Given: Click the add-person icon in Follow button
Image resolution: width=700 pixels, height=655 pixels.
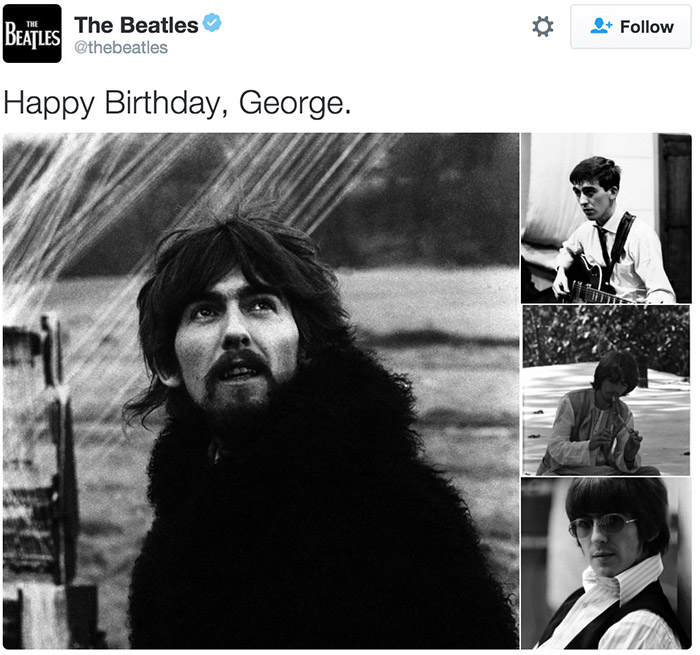Looking at the screenshot, I should 601,27.
